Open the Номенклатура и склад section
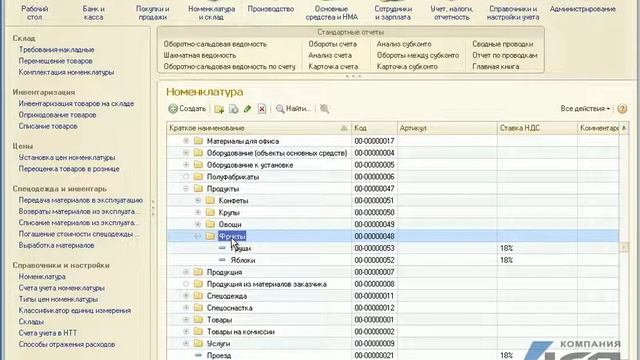This screenshot has width=640, height=360. pyautogui.click(x=211, y=13)
